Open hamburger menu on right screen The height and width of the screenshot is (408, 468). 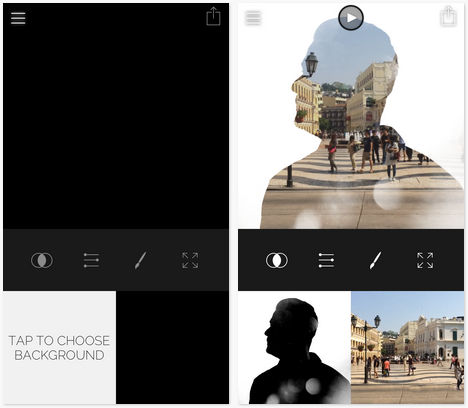tap(253, 18)
